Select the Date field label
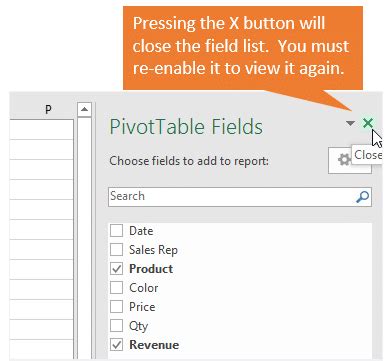The height and width of the screenshot is (361, 390). [x=141, y=231]
